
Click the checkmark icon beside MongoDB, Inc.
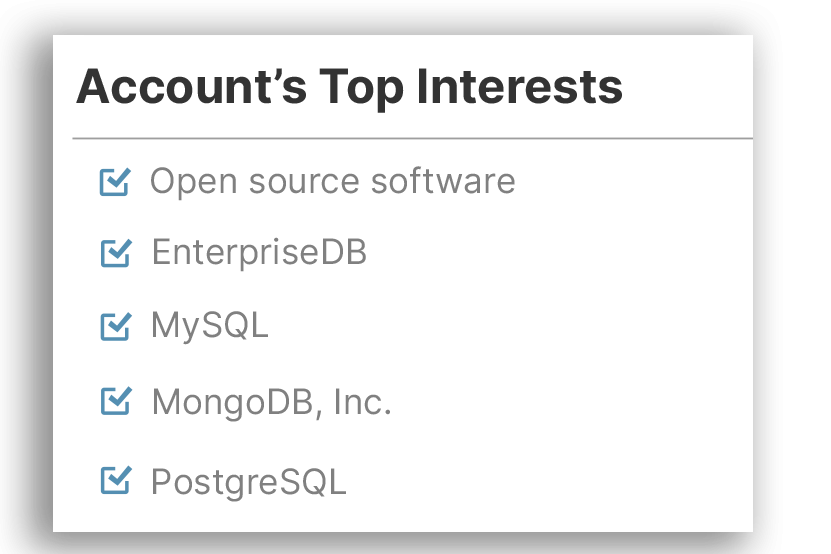116,401
